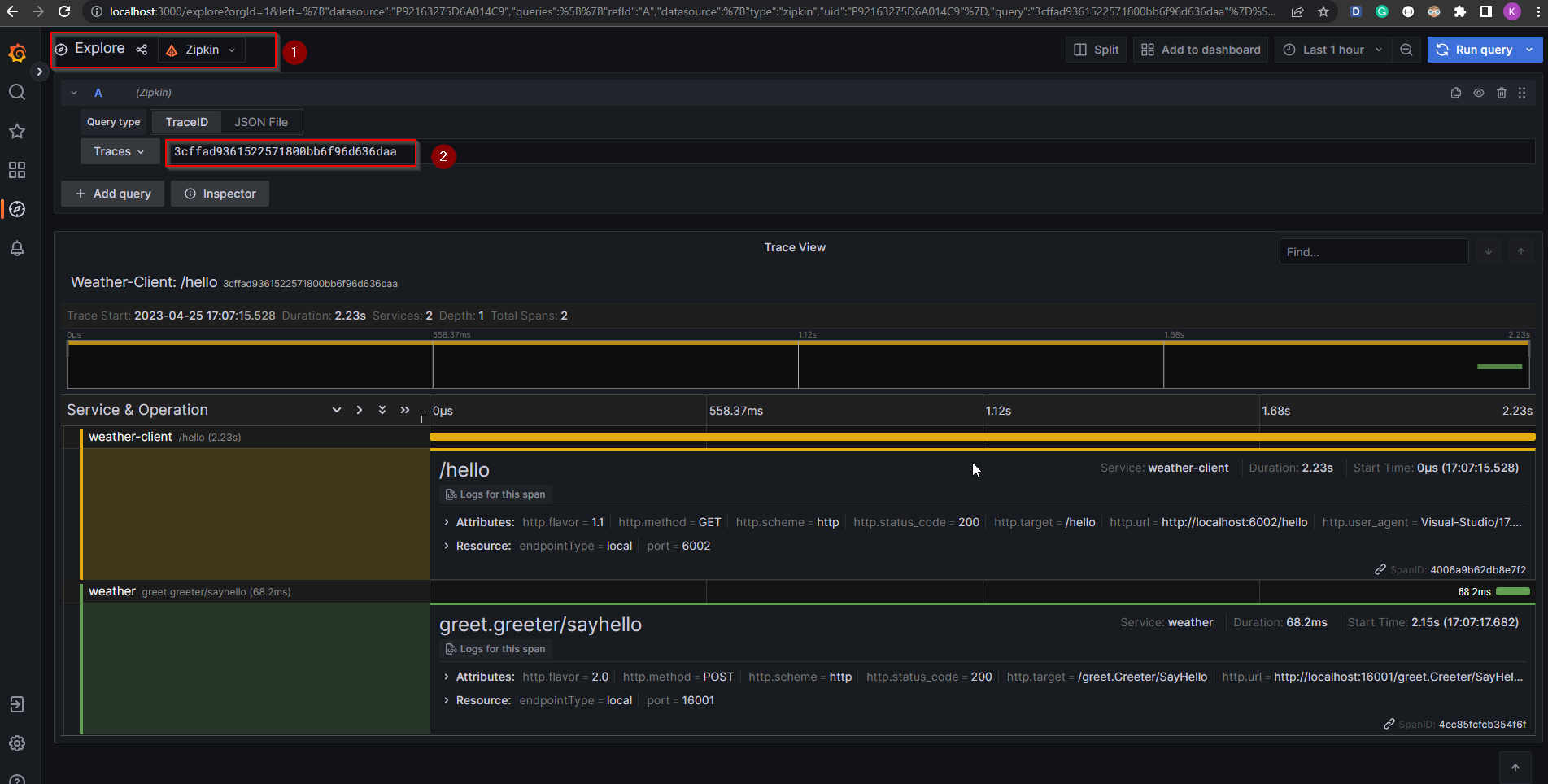Toggle query A visibility eye
1548x784 pixels.
[1479, 93]
